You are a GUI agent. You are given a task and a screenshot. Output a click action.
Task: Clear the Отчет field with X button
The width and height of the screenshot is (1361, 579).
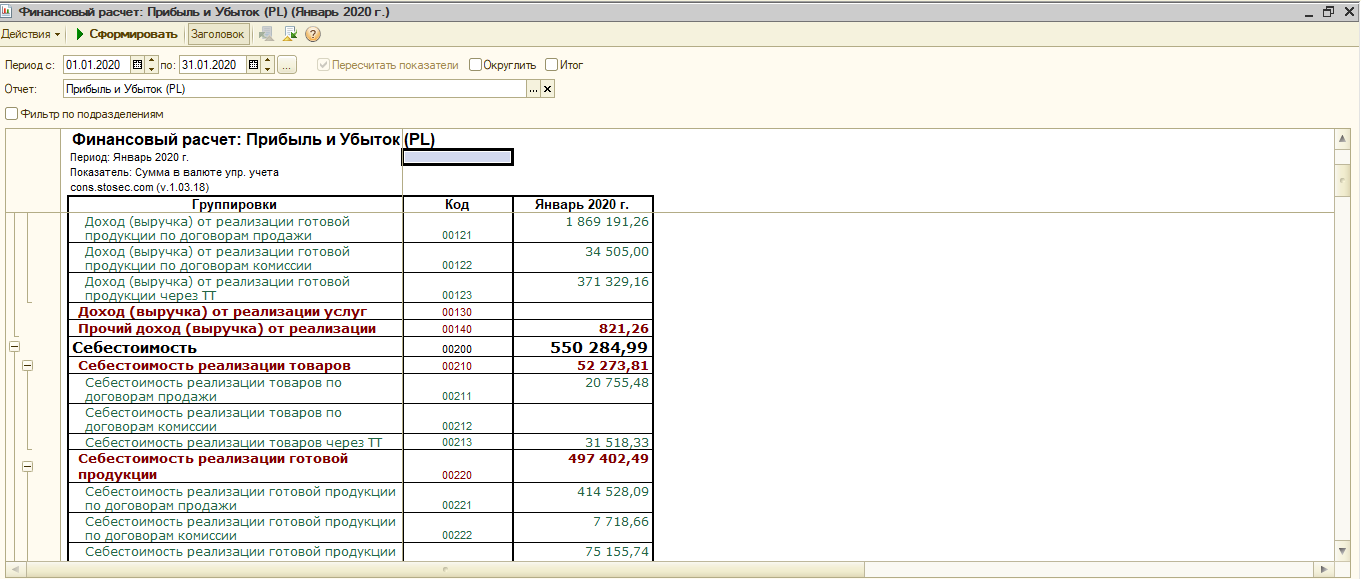coord(547,89)
